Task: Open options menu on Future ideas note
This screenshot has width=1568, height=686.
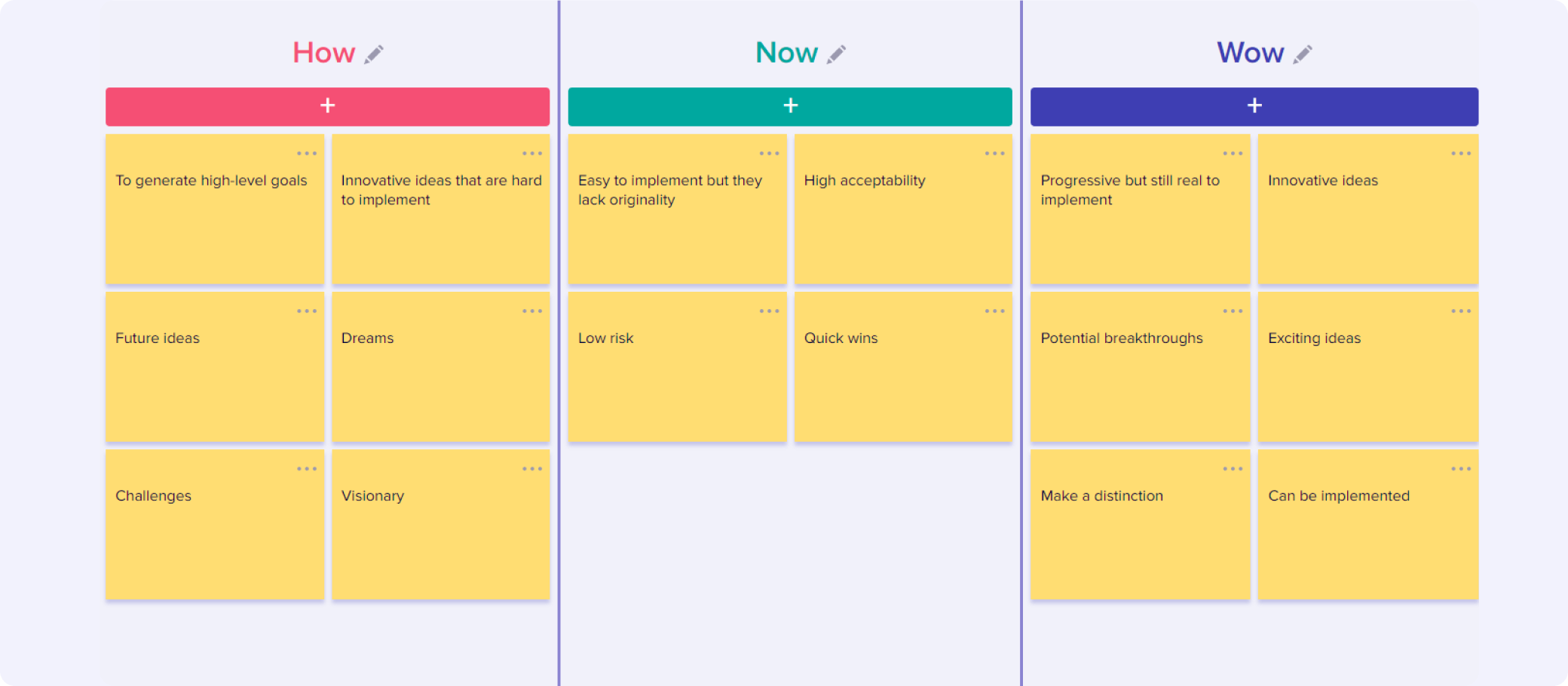Action: [x=307, y=311]
